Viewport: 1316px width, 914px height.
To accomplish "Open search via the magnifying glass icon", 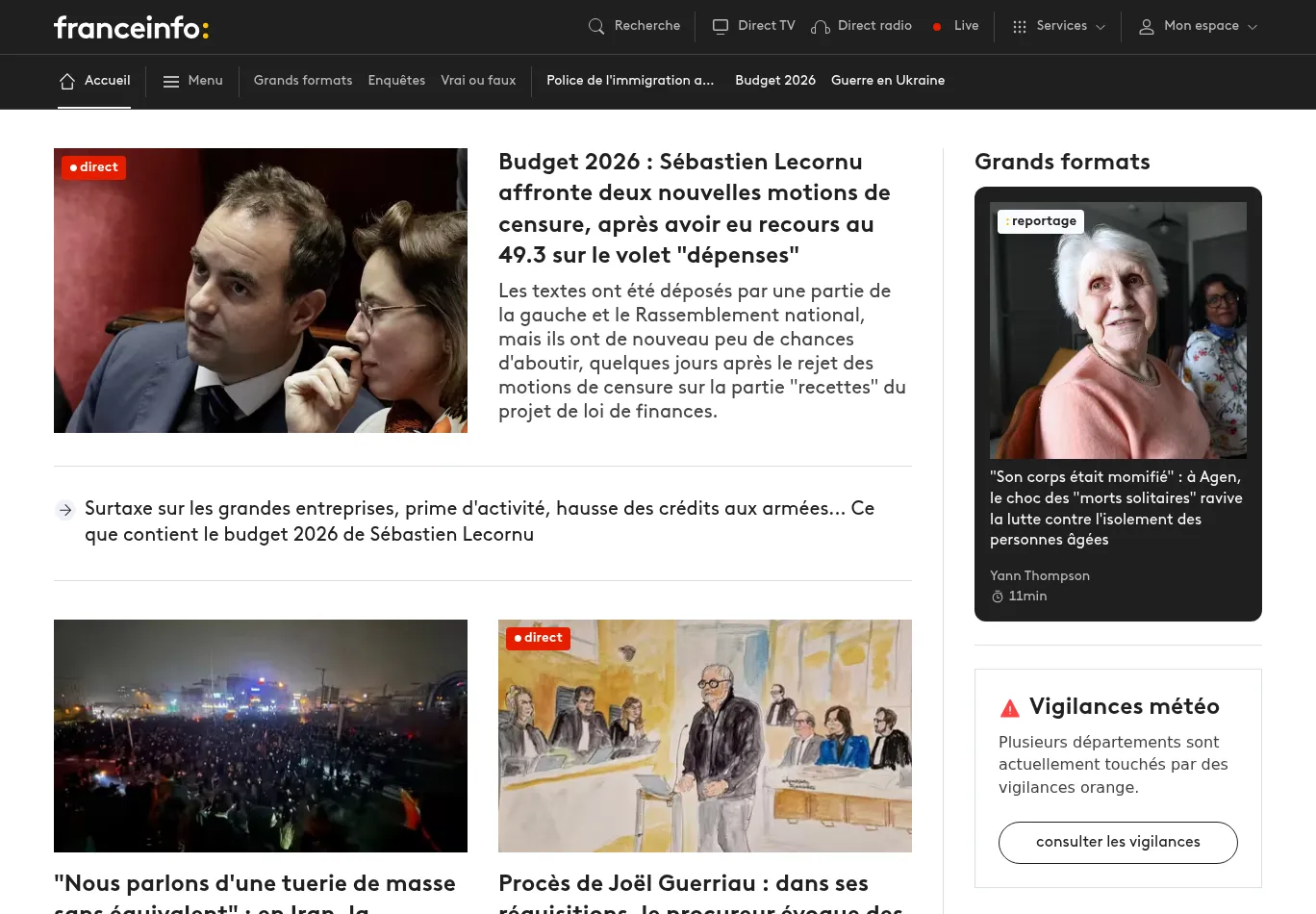I will point(596,26).
